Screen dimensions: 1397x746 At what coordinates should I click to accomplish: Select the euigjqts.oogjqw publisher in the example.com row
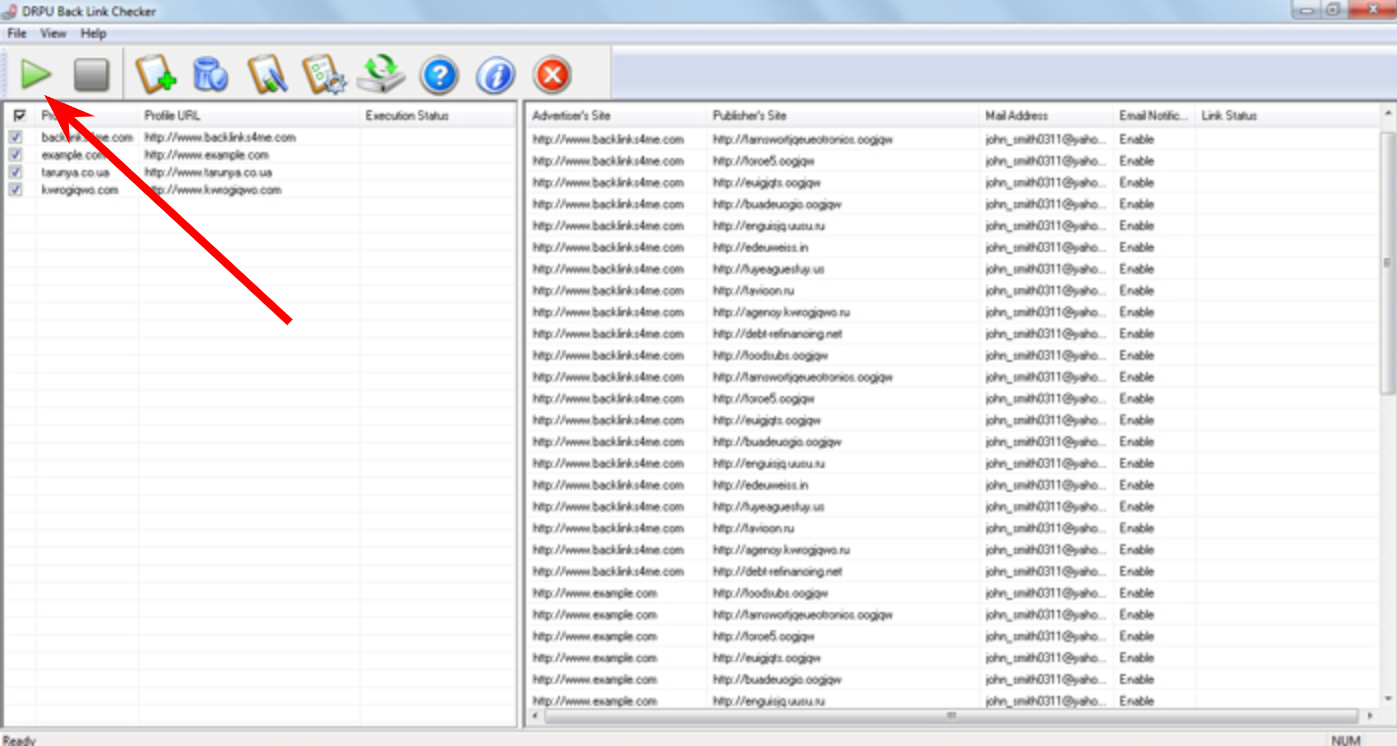pyautogui.click(x=766, y=658)
